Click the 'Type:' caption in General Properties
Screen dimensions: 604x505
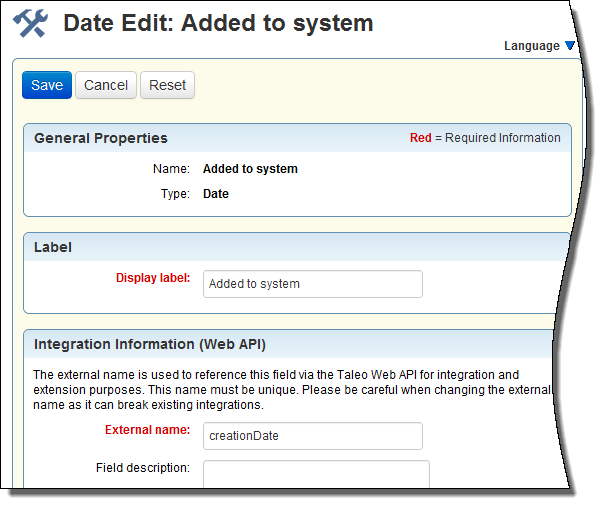point(175,194)
